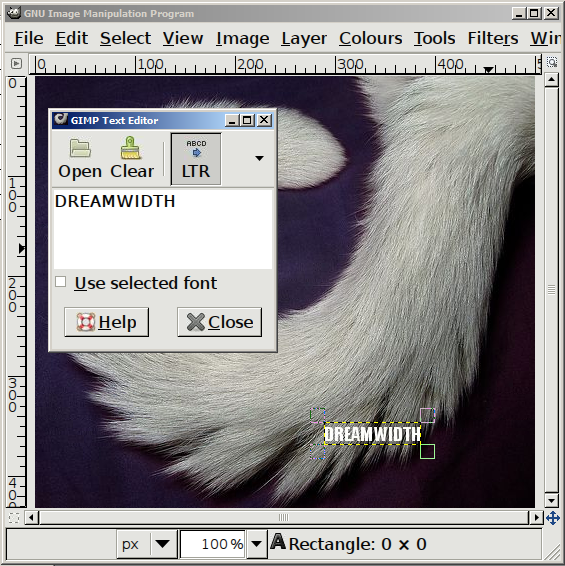Viewport: 565px width, 566px height.
Task: Open the Layer menu
Action: [x=304, y=38]
